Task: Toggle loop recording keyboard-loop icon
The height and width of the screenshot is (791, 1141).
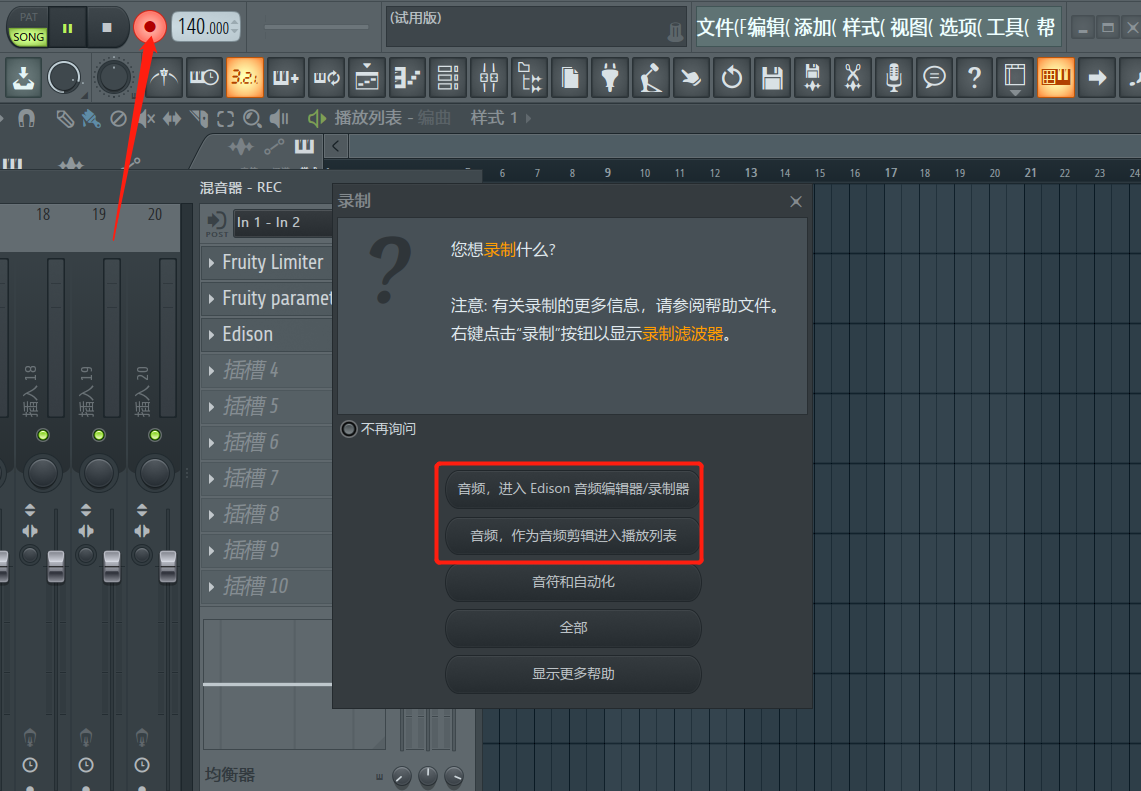Action: pyautogui.click(x=326, y=77)
